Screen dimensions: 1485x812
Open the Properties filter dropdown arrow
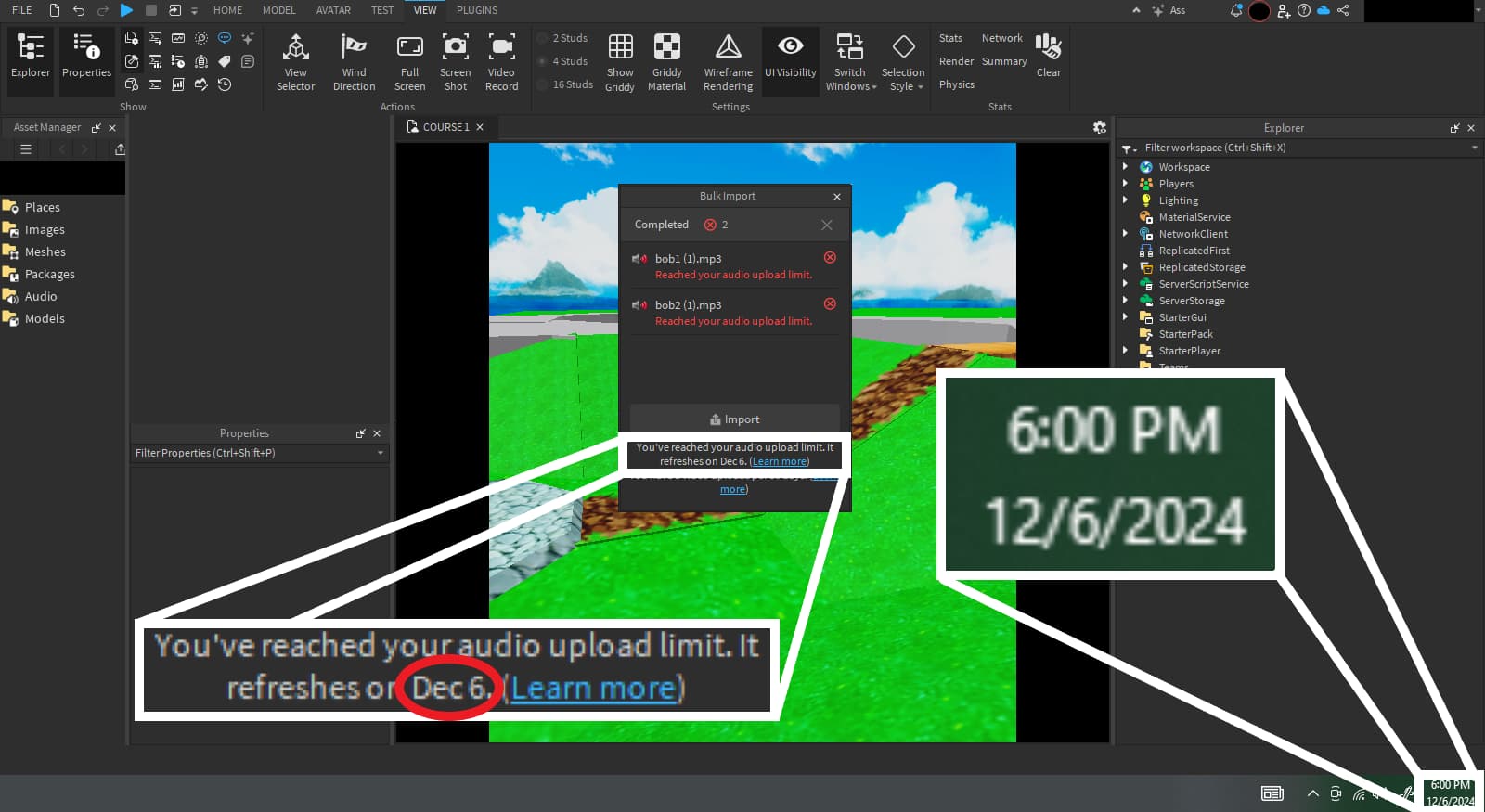(380, 453)
